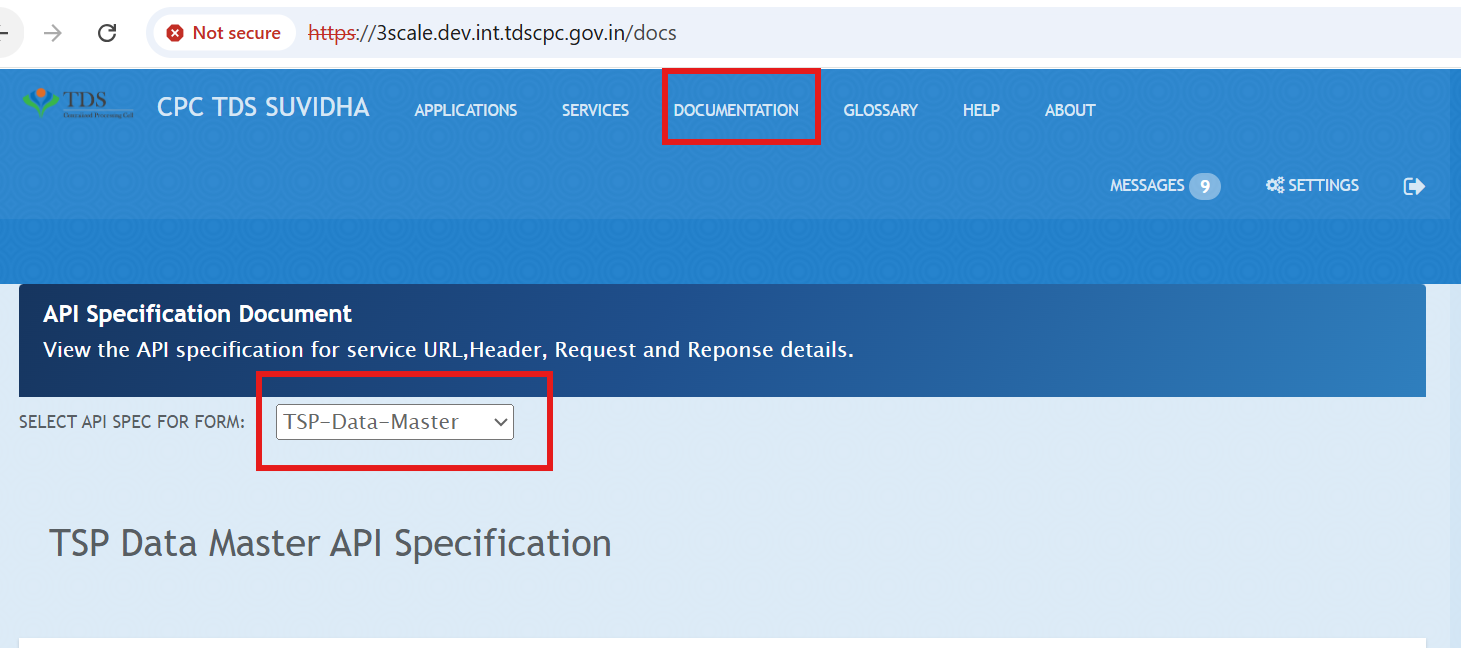Open MESSAGES from the top bar
The height and width of the screenshot is (648, 1461).
[1145, 185]
